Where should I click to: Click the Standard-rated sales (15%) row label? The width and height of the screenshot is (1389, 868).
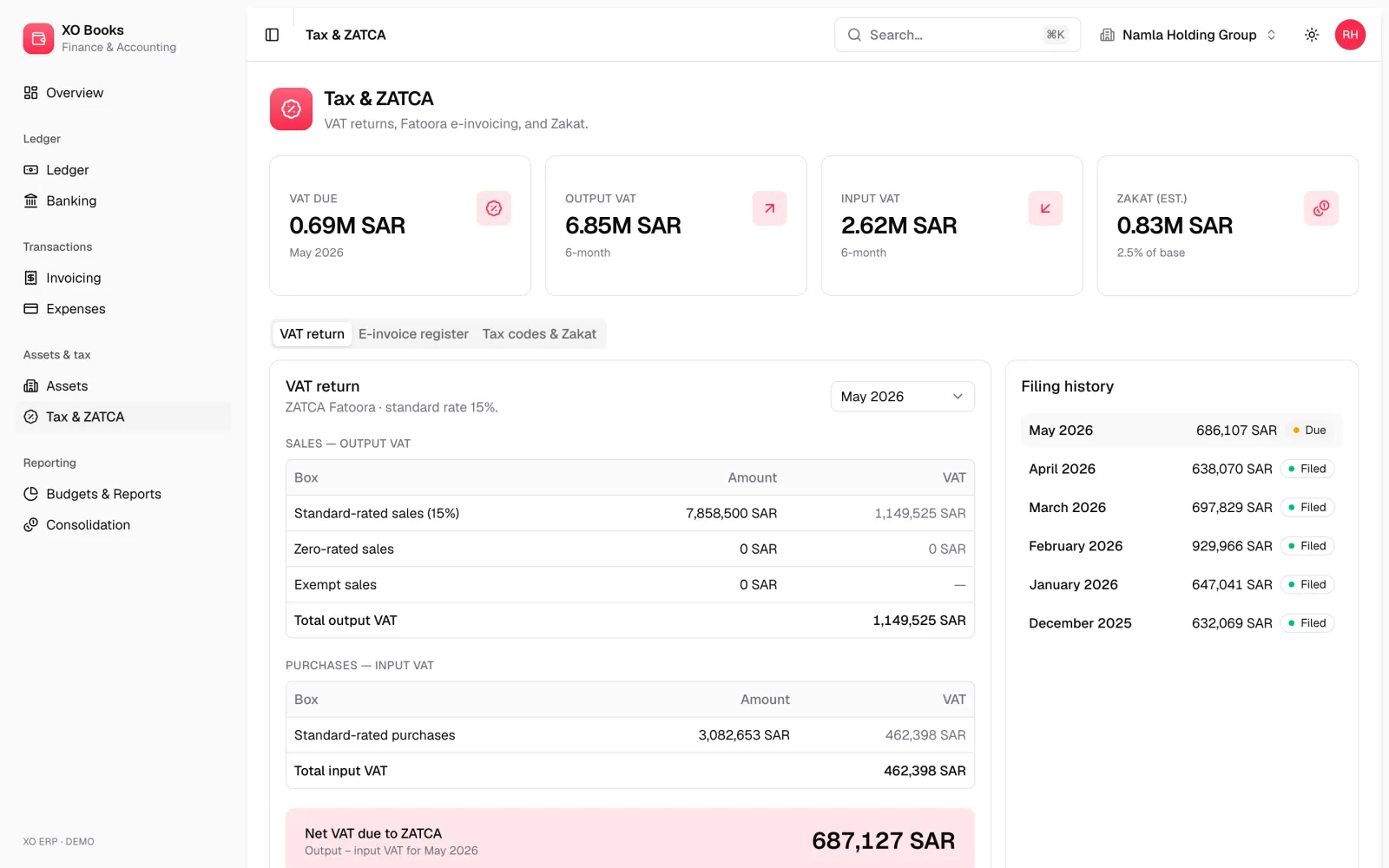[x=377, y=514]
